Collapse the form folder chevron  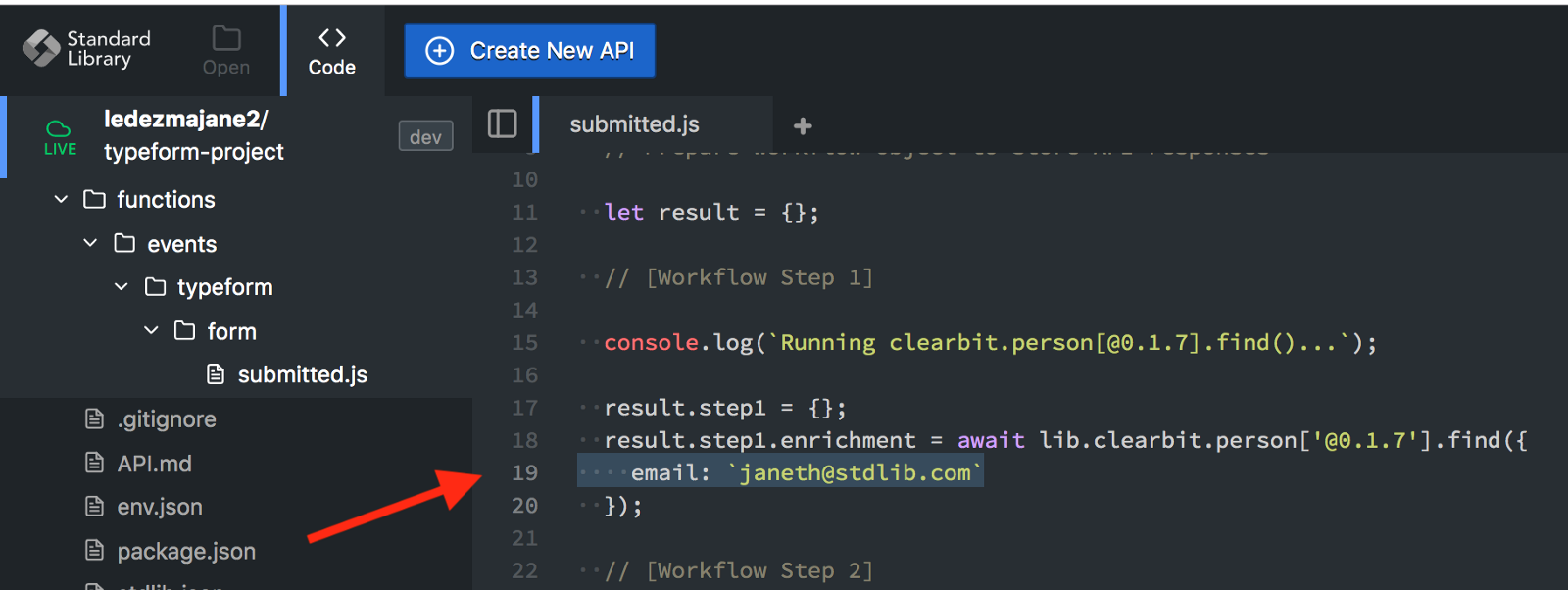tap(152, 330)
